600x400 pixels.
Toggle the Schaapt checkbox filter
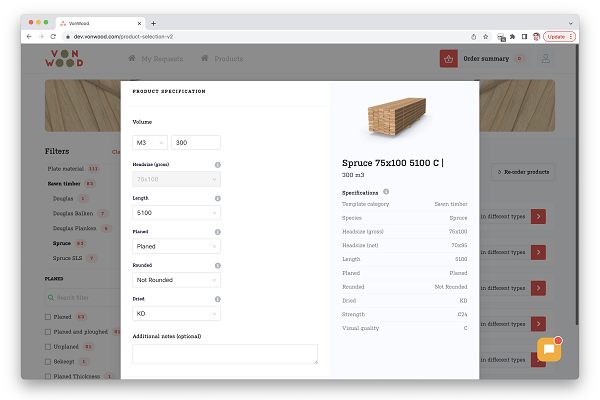pos(48,361)
